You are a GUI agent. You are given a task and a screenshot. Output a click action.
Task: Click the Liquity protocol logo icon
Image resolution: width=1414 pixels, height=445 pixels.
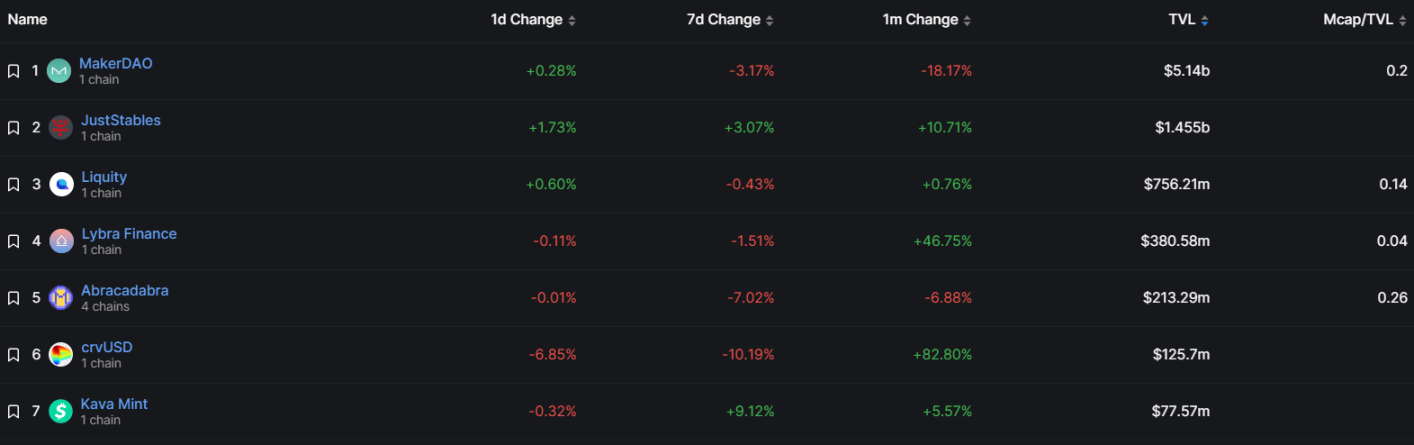(x=61, y=185)
